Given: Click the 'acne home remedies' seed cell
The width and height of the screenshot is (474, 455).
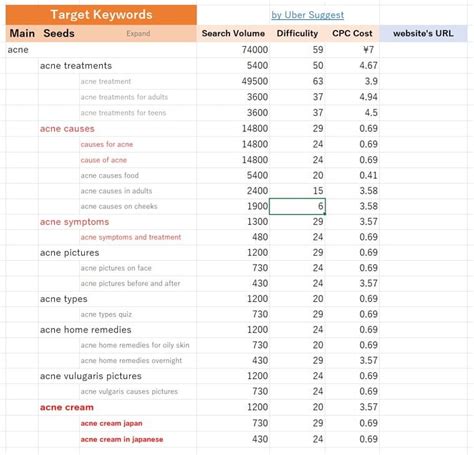Looking at the screenshot, I should click(x=85, y=330).
